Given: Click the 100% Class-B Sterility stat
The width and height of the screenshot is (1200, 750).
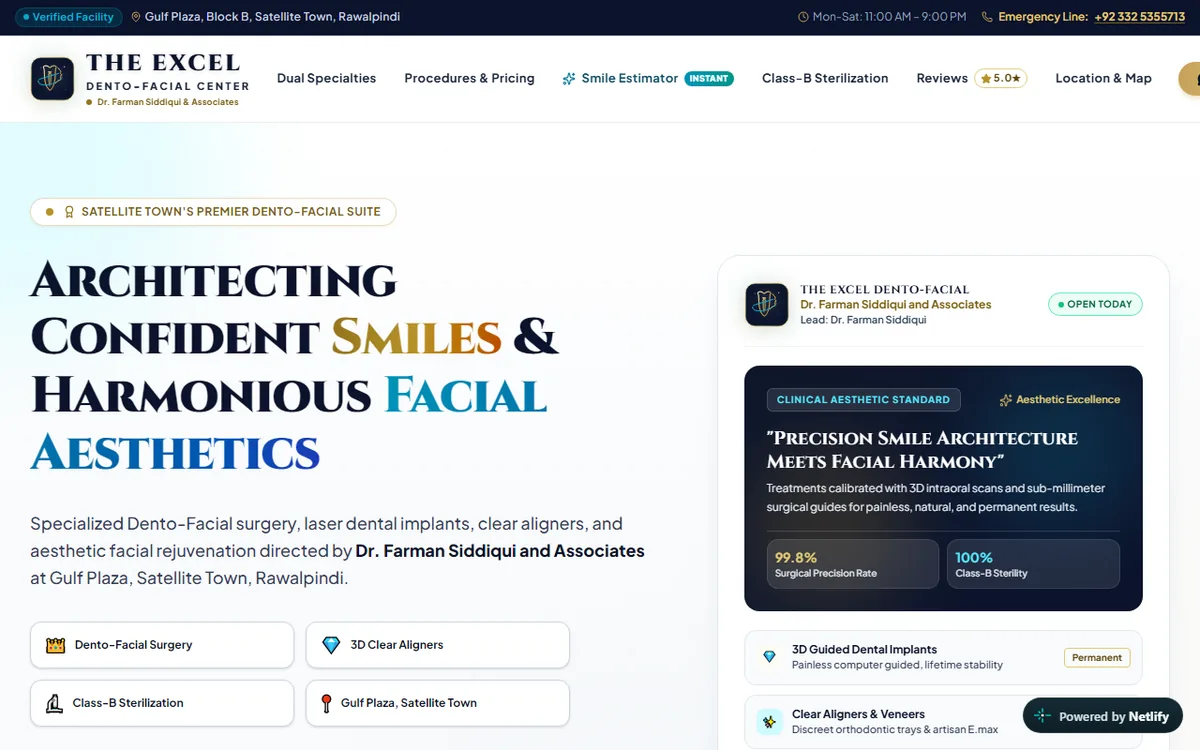Looking at the screenshot, I should pos(1033,564).
